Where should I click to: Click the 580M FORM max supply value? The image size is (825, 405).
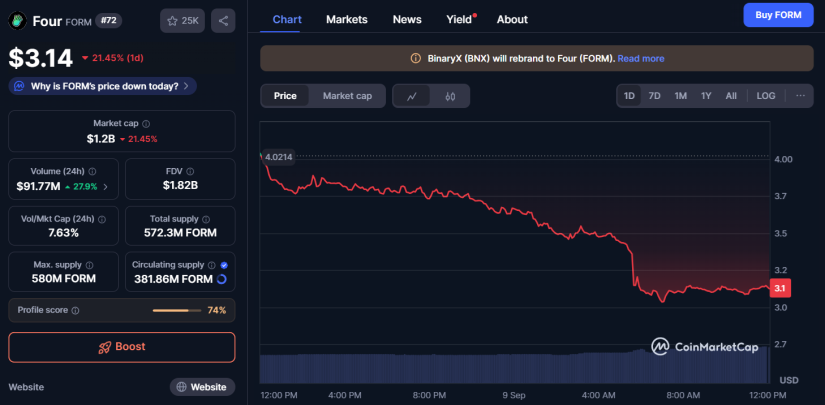click(64, 279)
